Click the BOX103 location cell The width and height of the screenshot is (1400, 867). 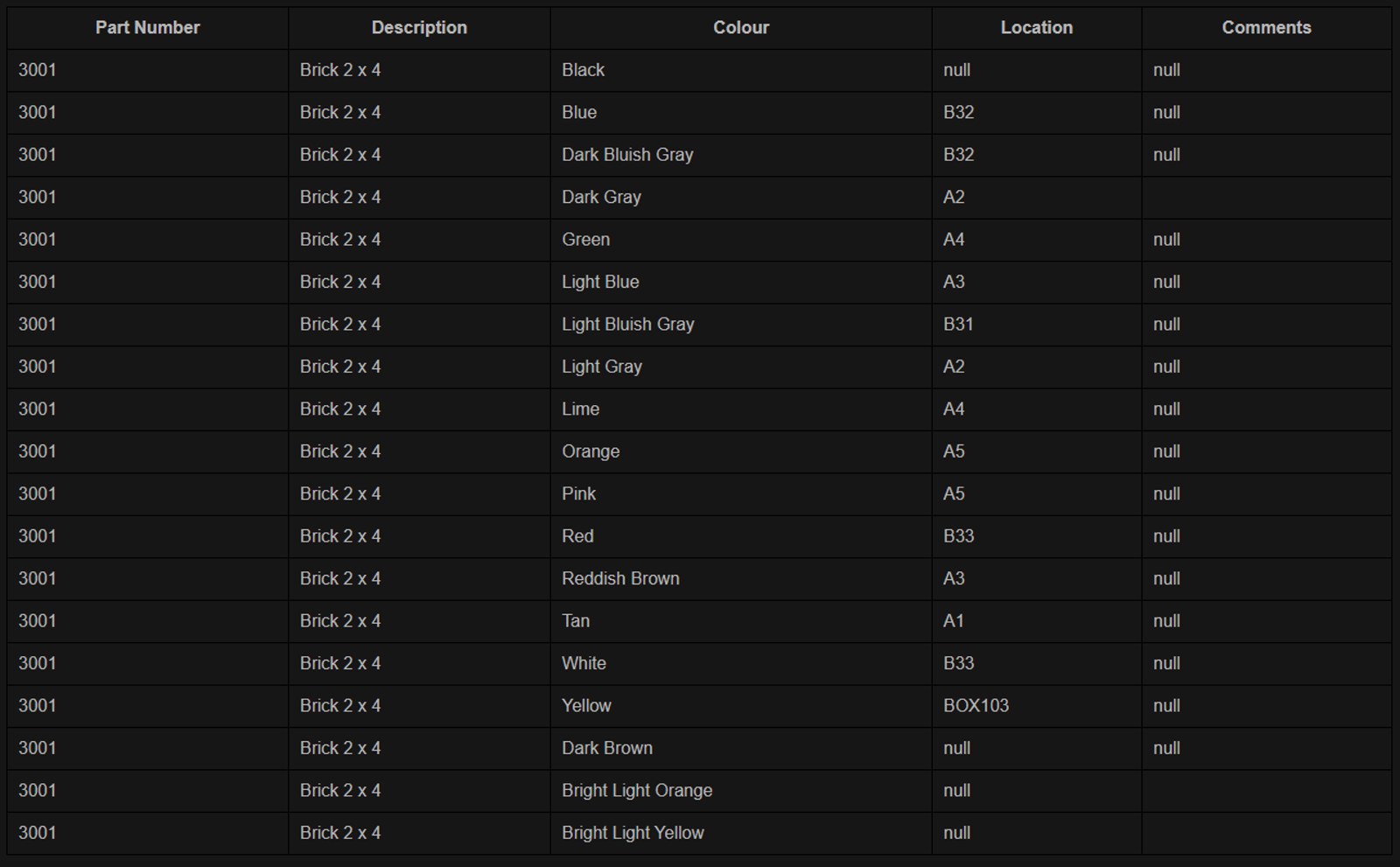pyautogui.click(x=976, y=706)
